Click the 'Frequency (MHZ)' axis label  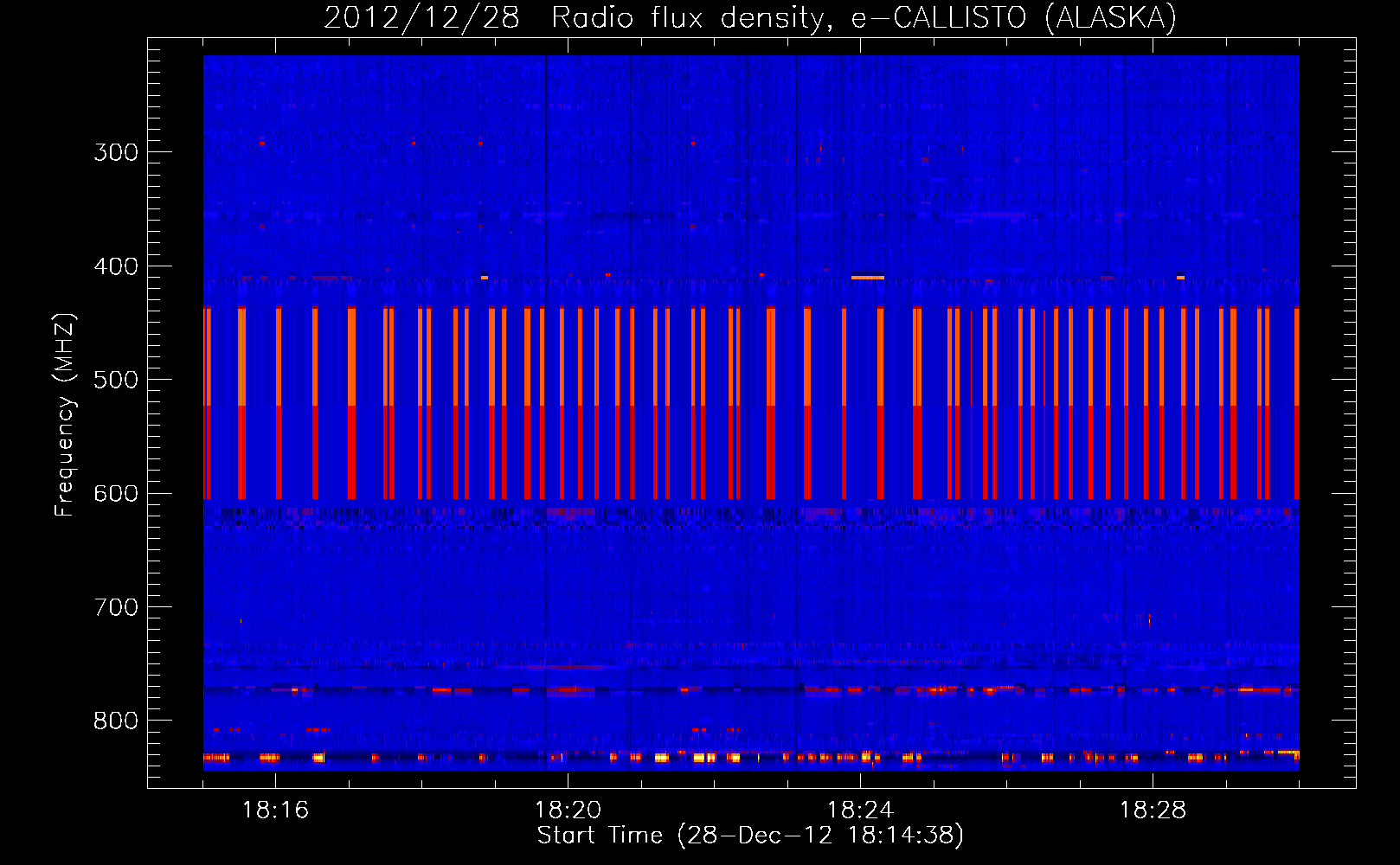pos(65,415)
